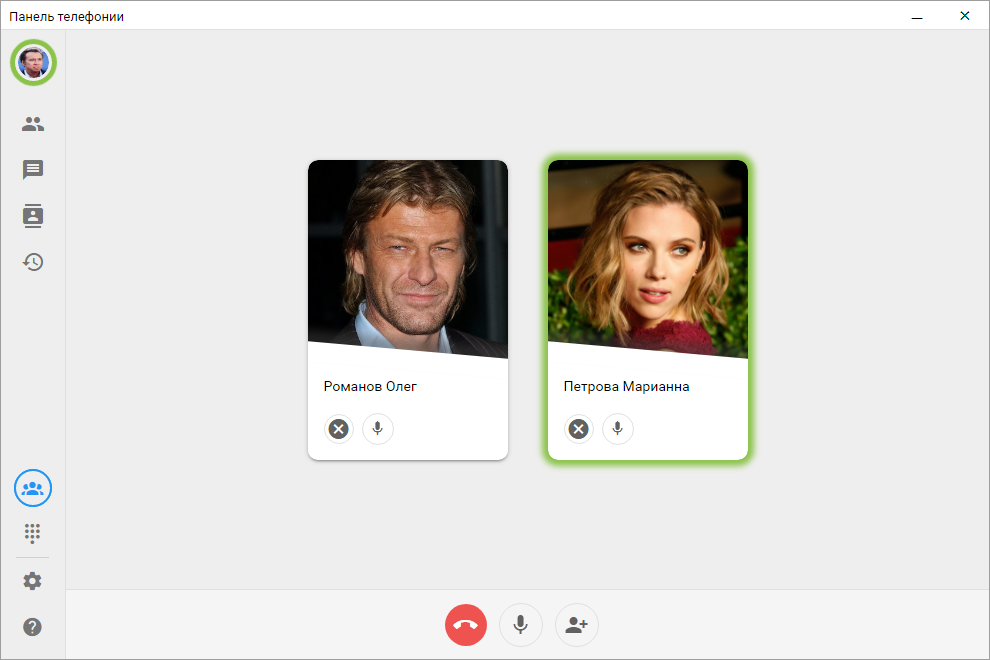The image size is (990, 660).
Task: Open the contacts group icon in sidebar
Action: pos(33,124)
